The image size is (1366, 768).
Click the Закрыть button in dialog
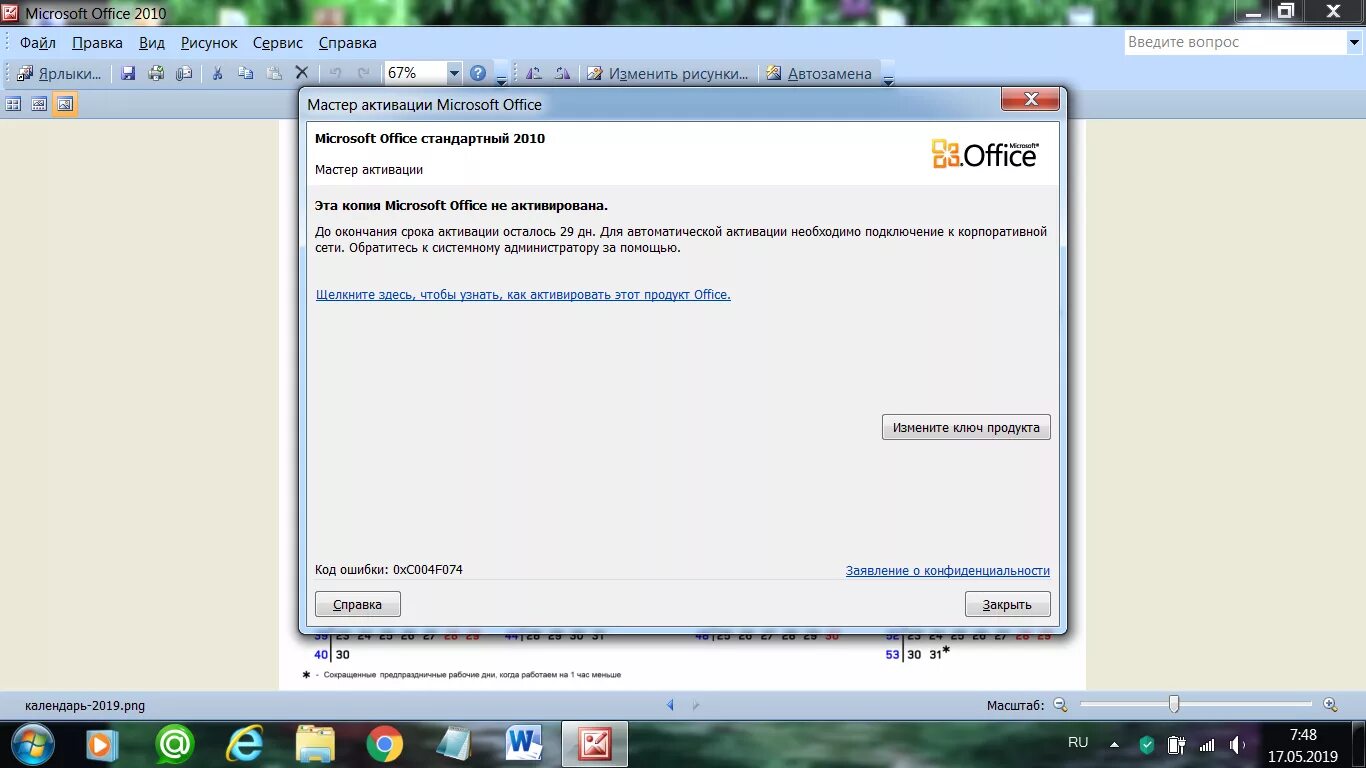[x=1007, y=604]
